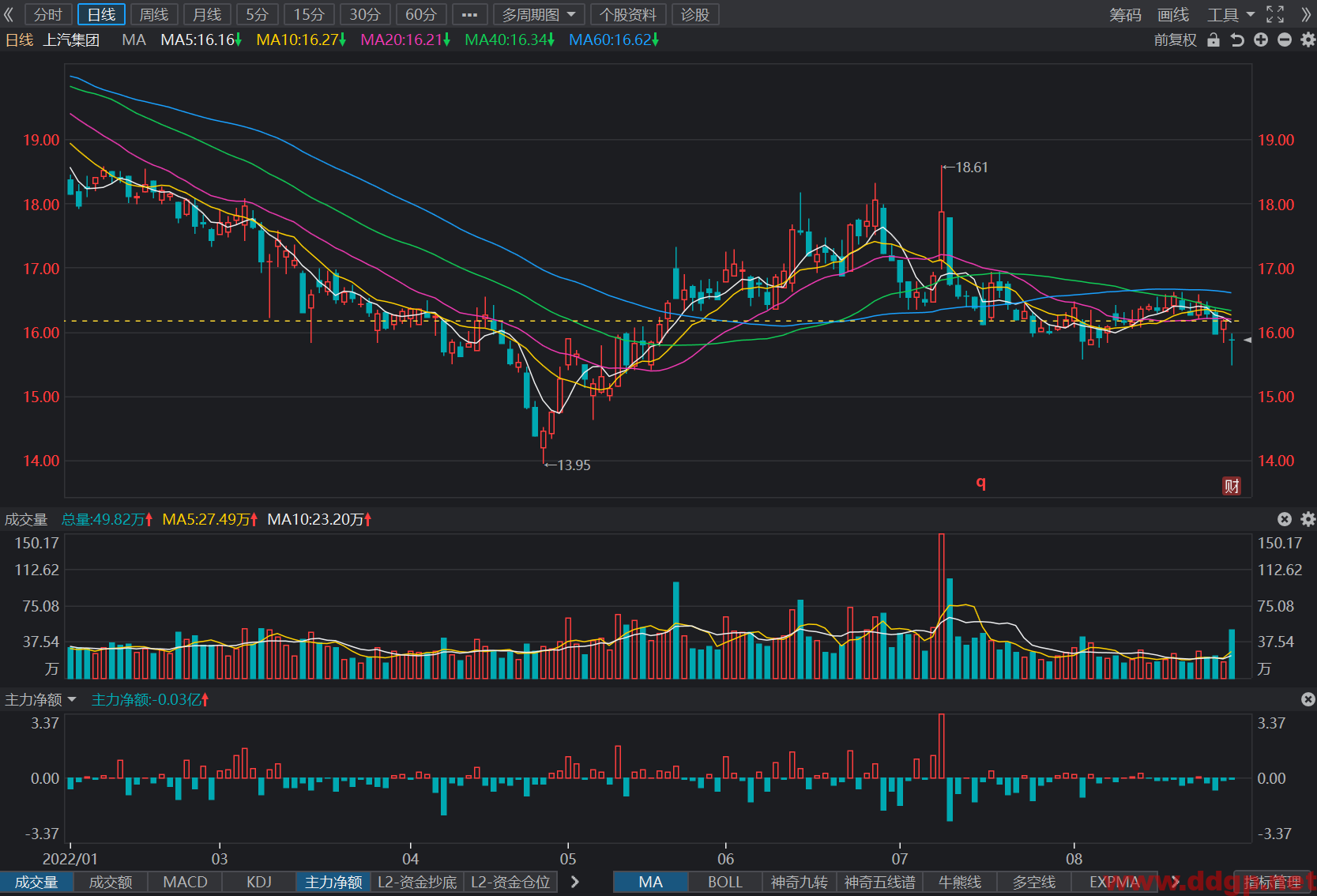The width and height of the screenshot is (1317, 896).
Task: Select the KDJ indicator tab
Action: (259, 882)
